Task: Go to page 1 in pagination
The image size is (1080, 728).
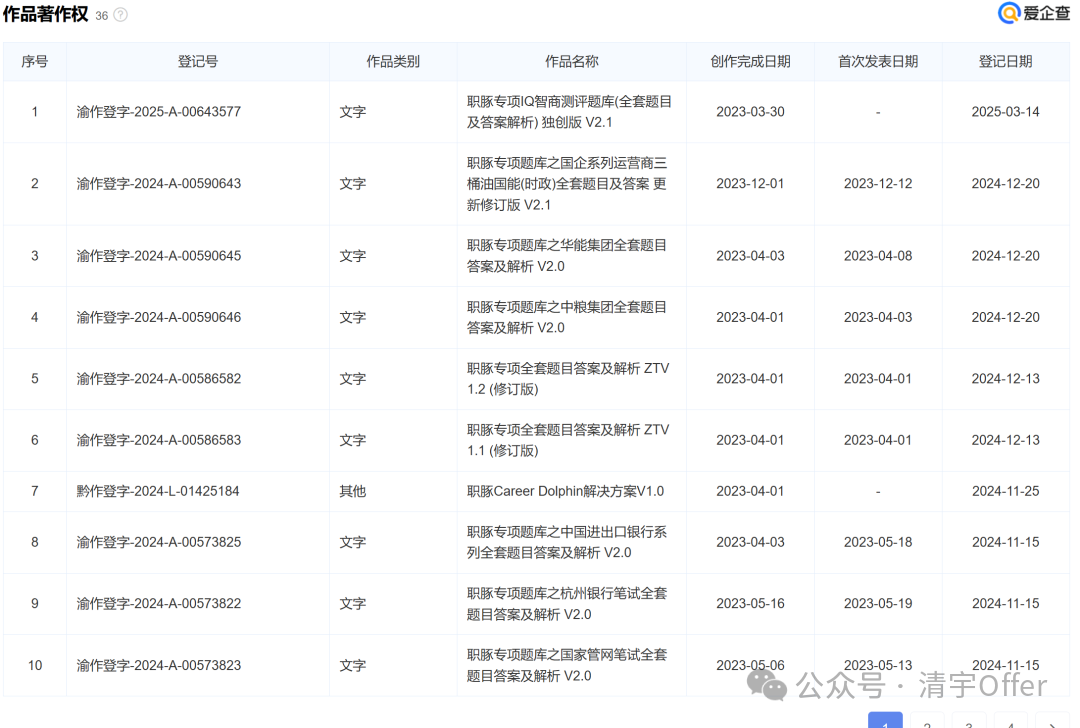Action: (885, 720)
